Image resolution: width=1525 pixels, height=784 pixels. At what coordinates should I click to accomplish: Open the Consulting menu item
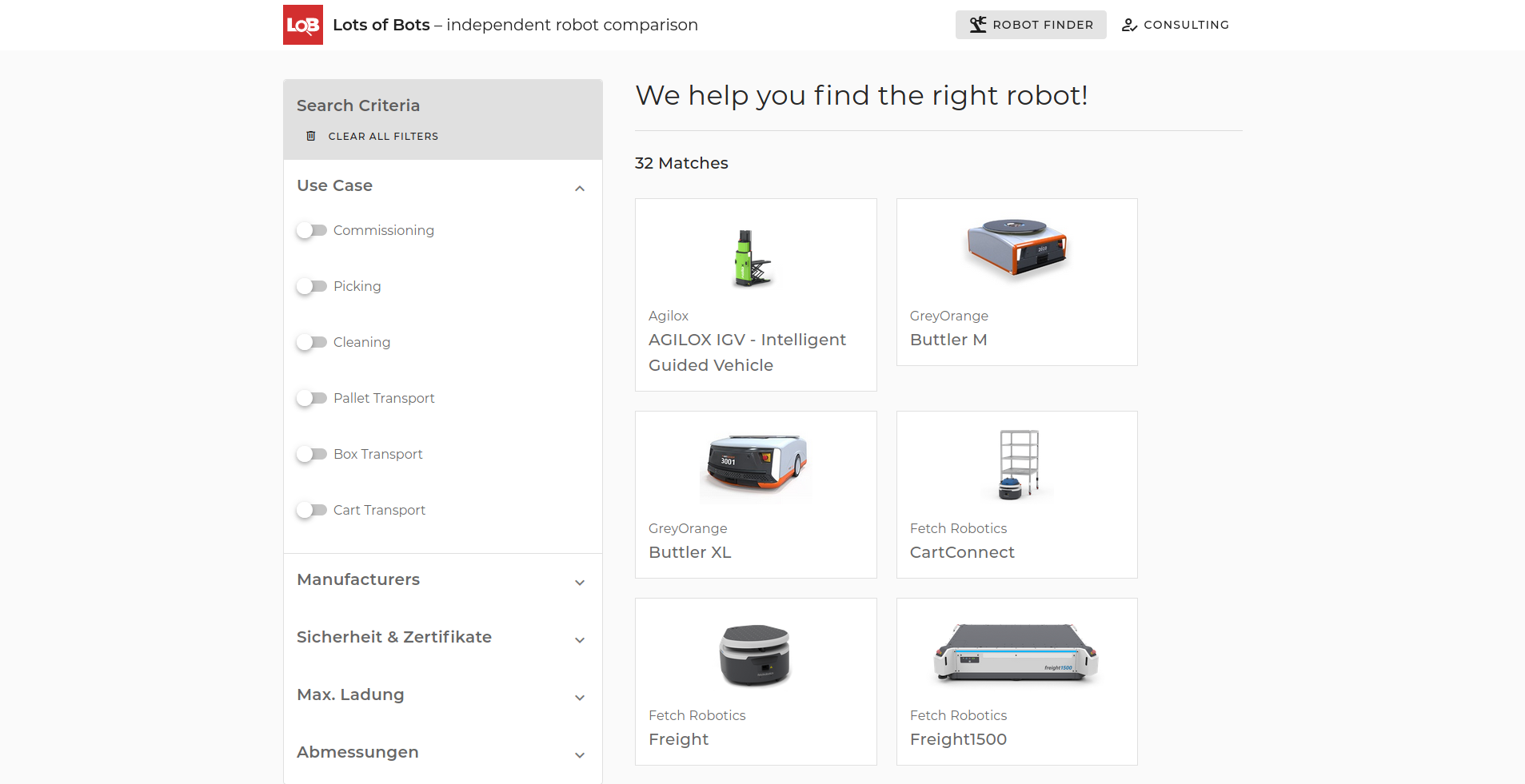1175,25
